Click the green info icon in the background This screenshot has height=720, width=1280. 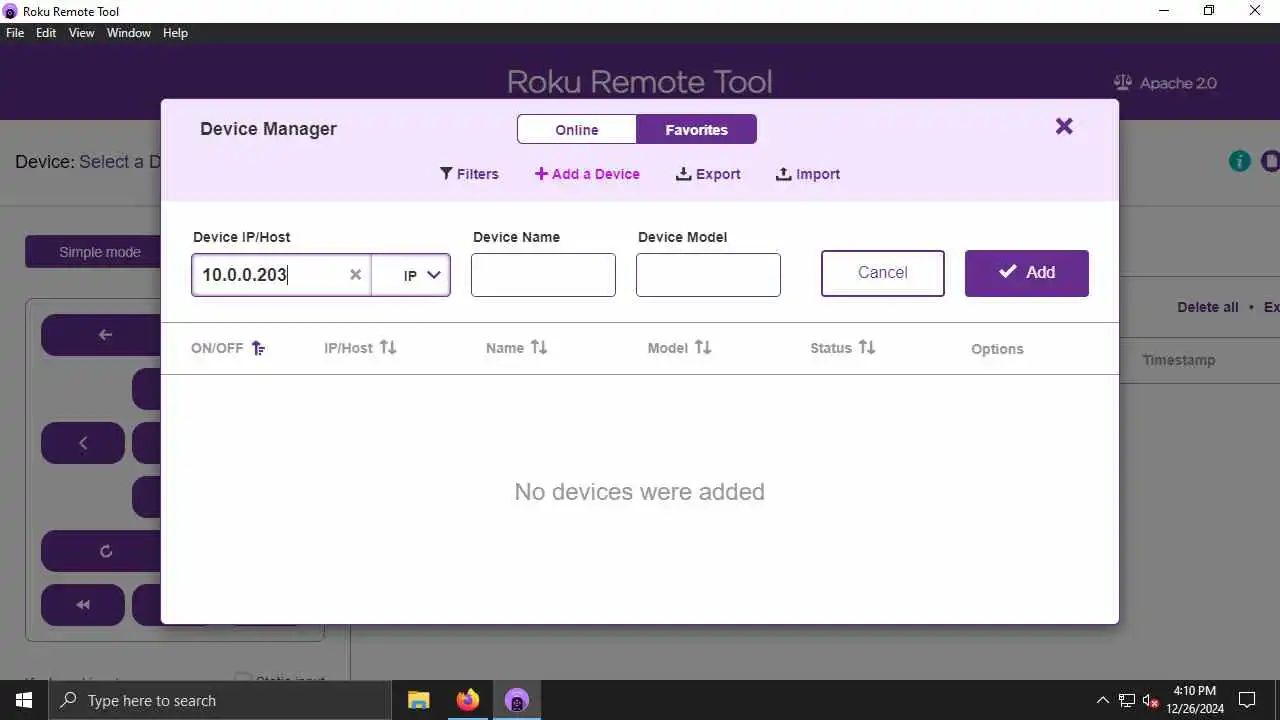click(1240, 161)
